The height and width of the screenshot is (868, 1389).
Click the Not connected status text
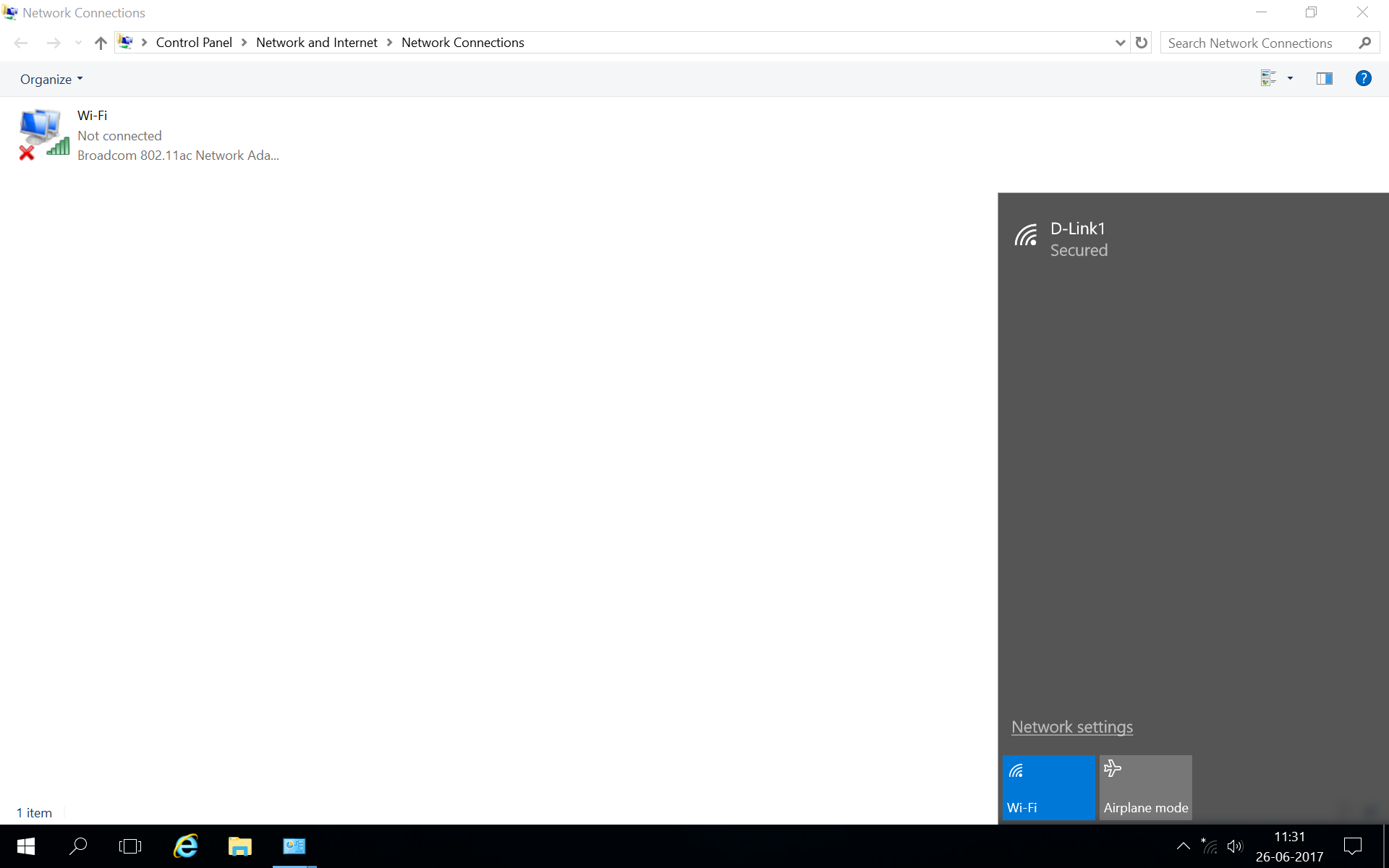point(119,136)
